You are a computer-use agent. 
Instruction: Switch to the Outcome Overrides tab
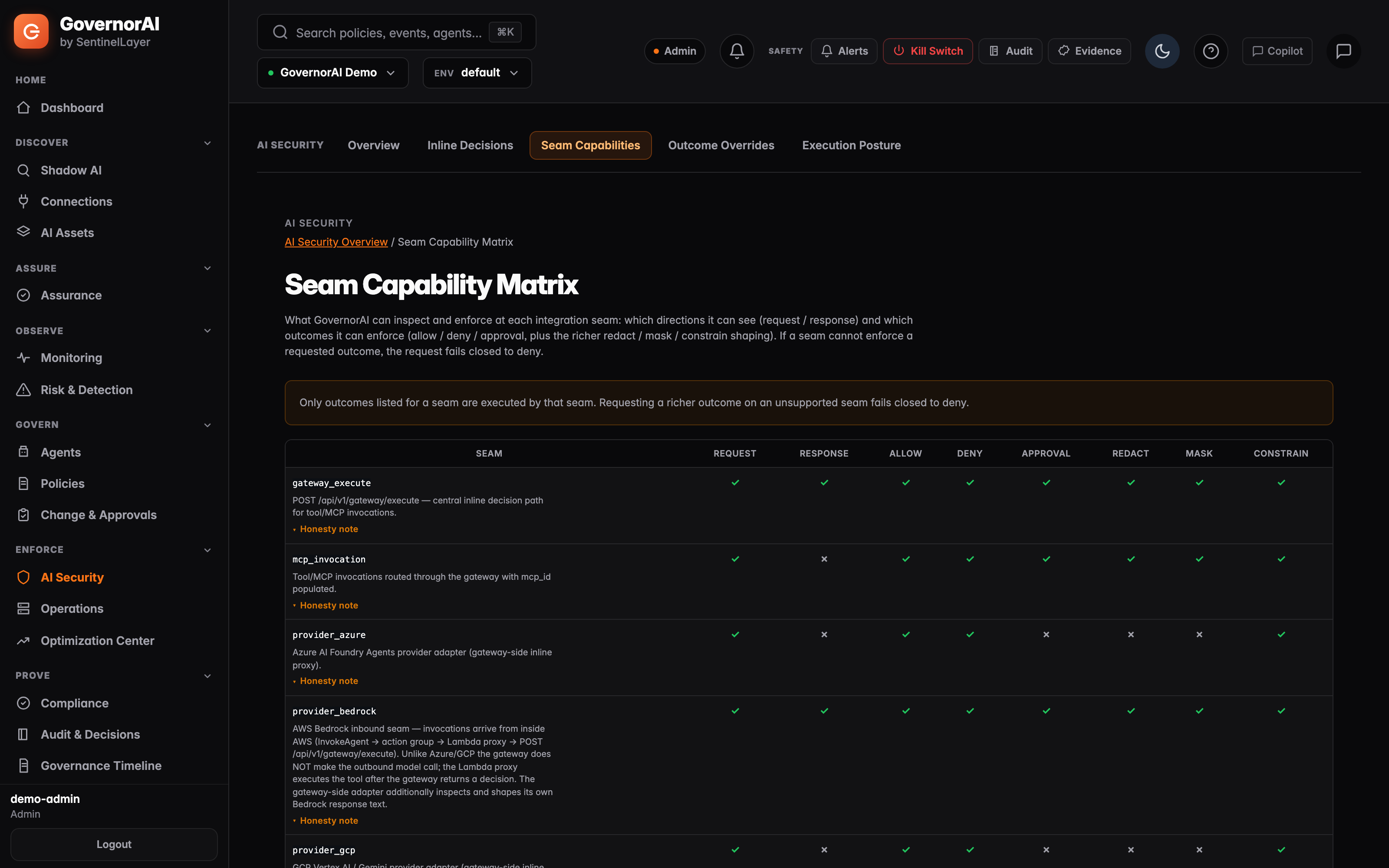point(721,145)
